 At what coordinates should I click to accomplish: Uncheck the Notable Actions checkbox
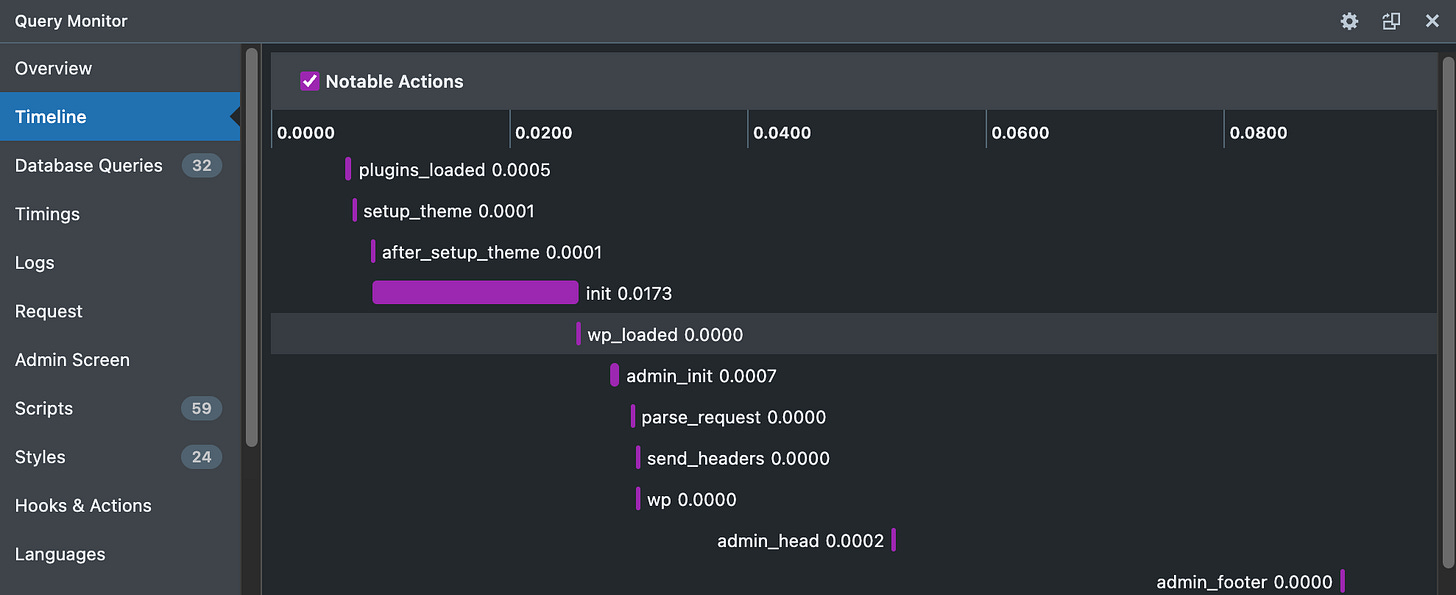tap(310, 81)
